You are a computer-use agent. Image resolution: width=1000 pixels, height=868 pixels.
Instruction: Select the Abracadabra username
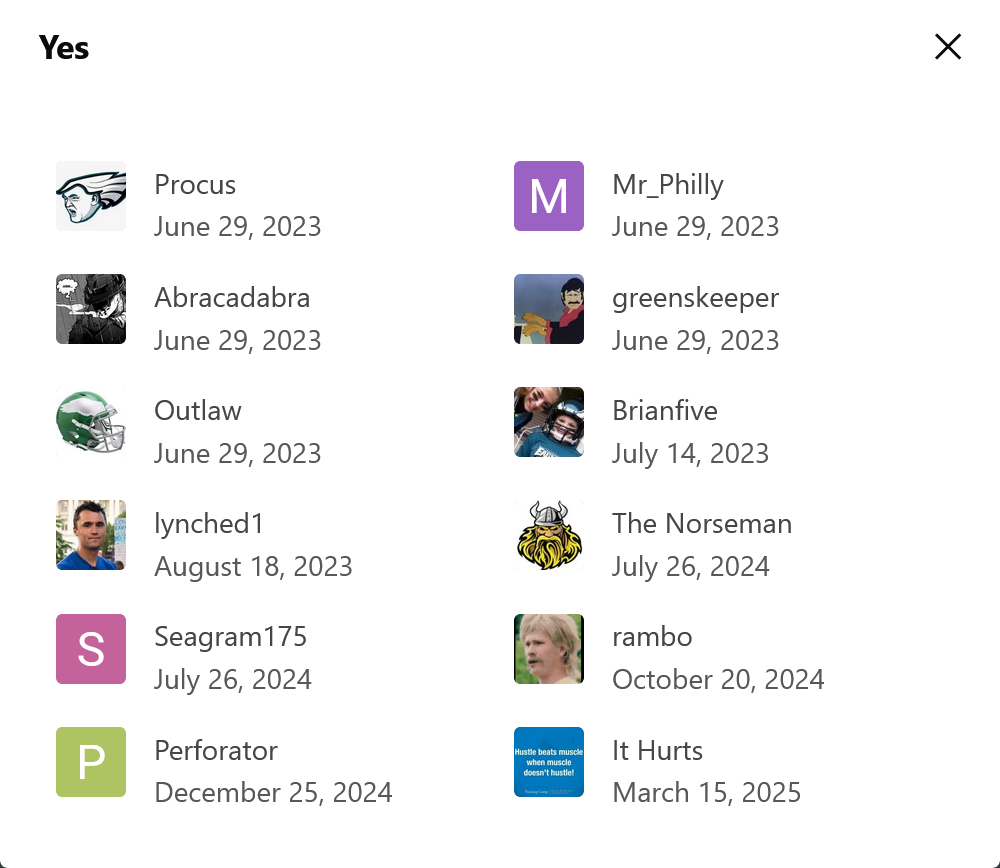232,298
